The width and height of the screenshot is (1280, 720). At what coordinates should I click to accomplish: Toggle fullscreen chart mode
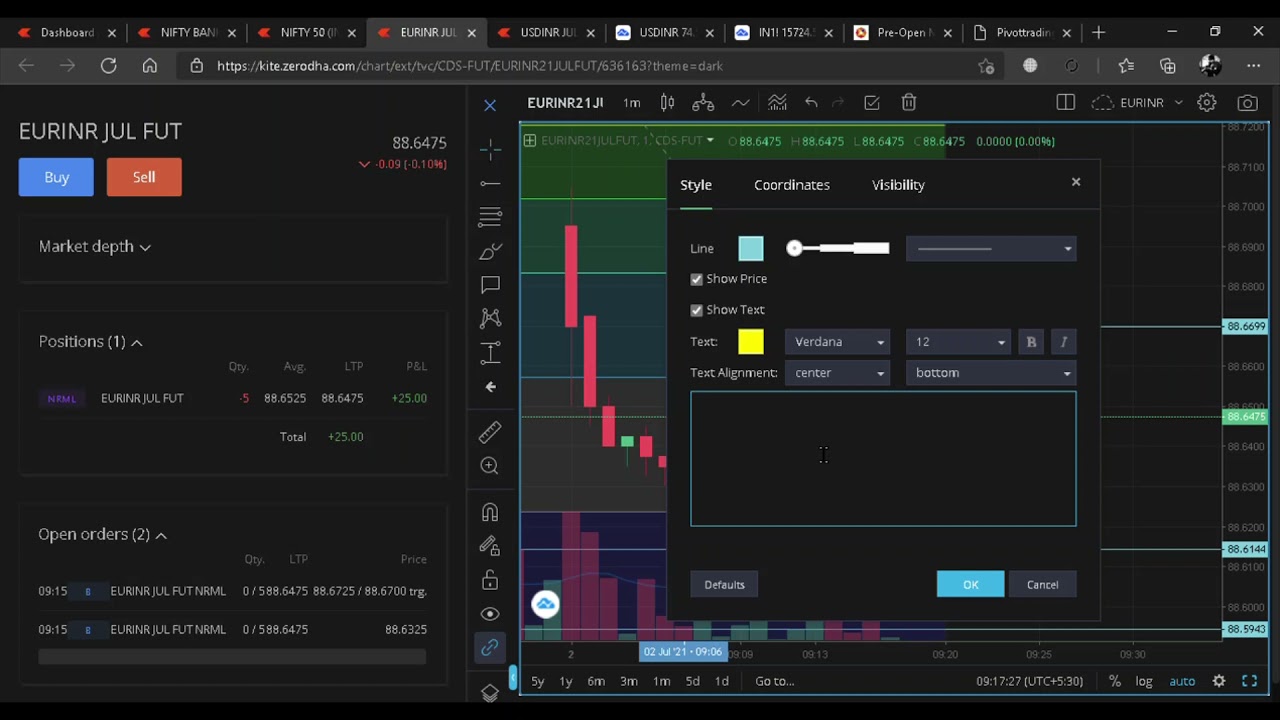click(x=1250, y=681)
